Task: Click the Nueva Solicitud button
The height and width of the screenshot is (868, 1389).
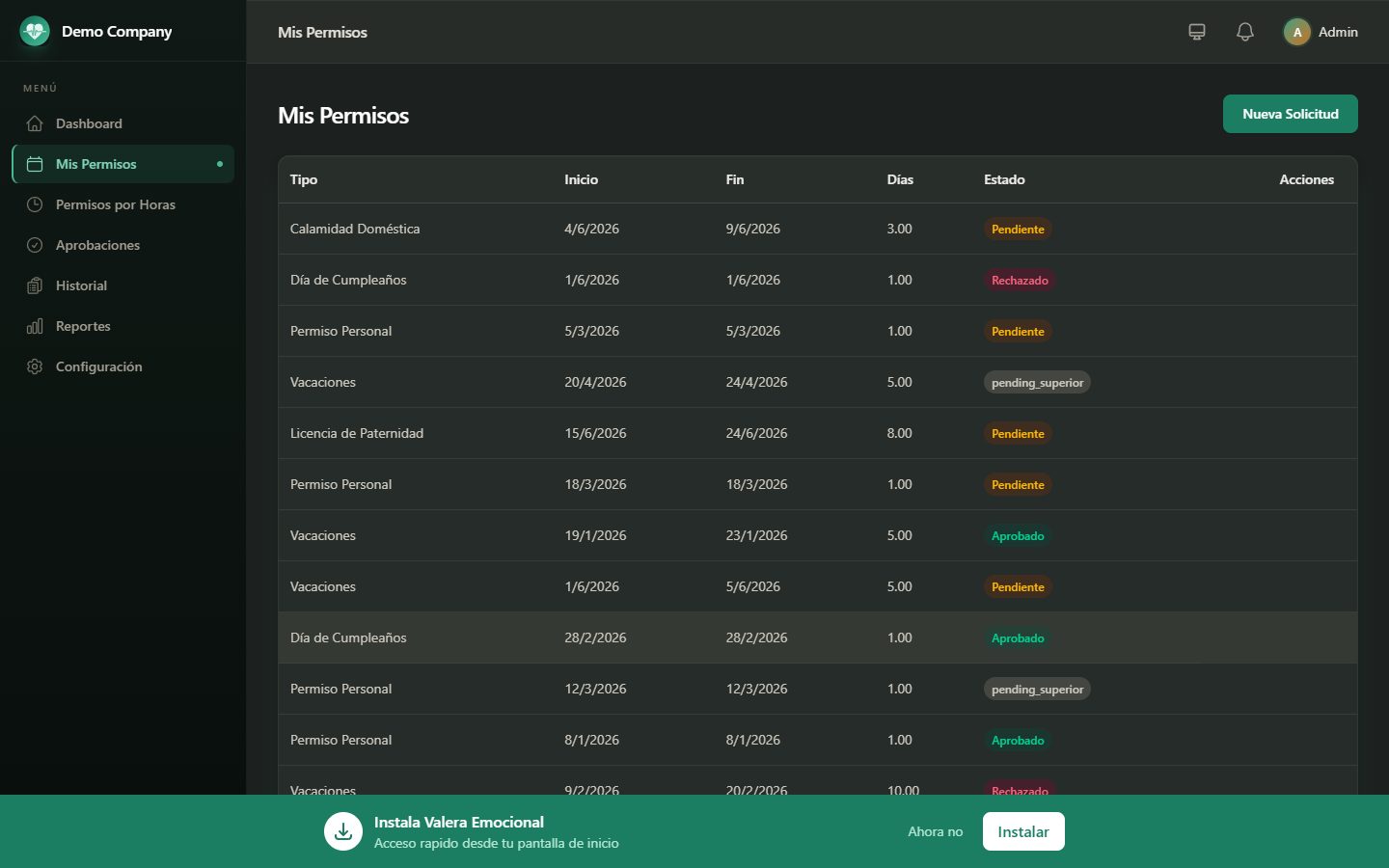Action: pyautogui.click(x=1291, y=114)
